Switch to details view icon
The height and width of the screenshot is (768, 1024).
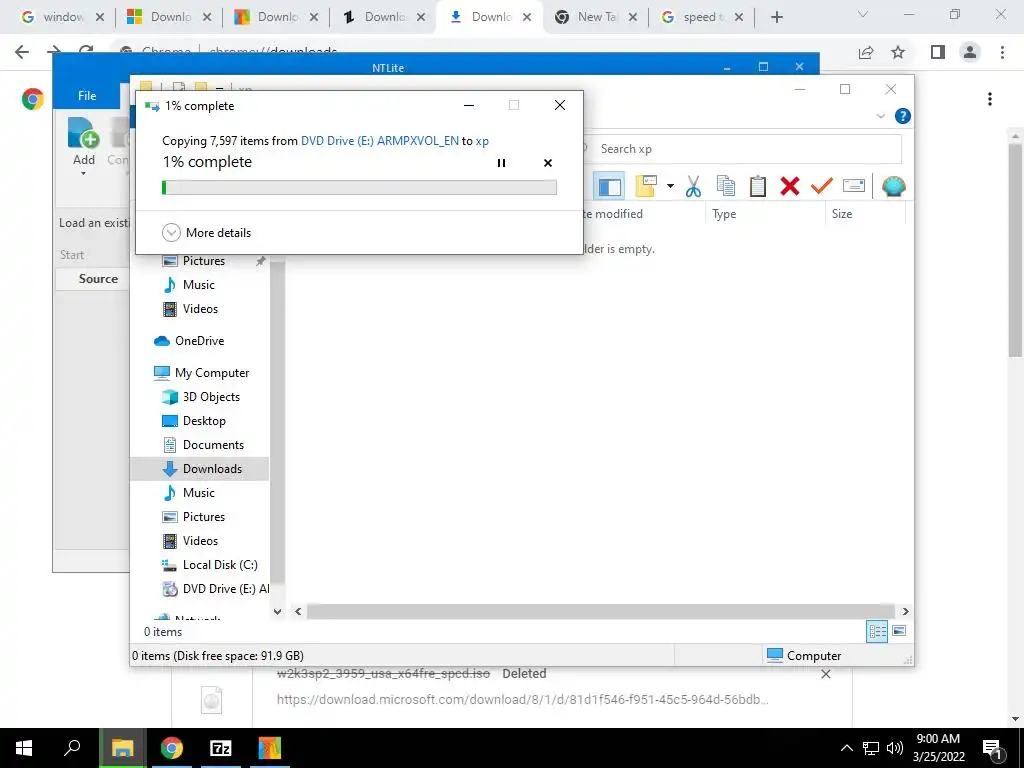pos(877,631)
